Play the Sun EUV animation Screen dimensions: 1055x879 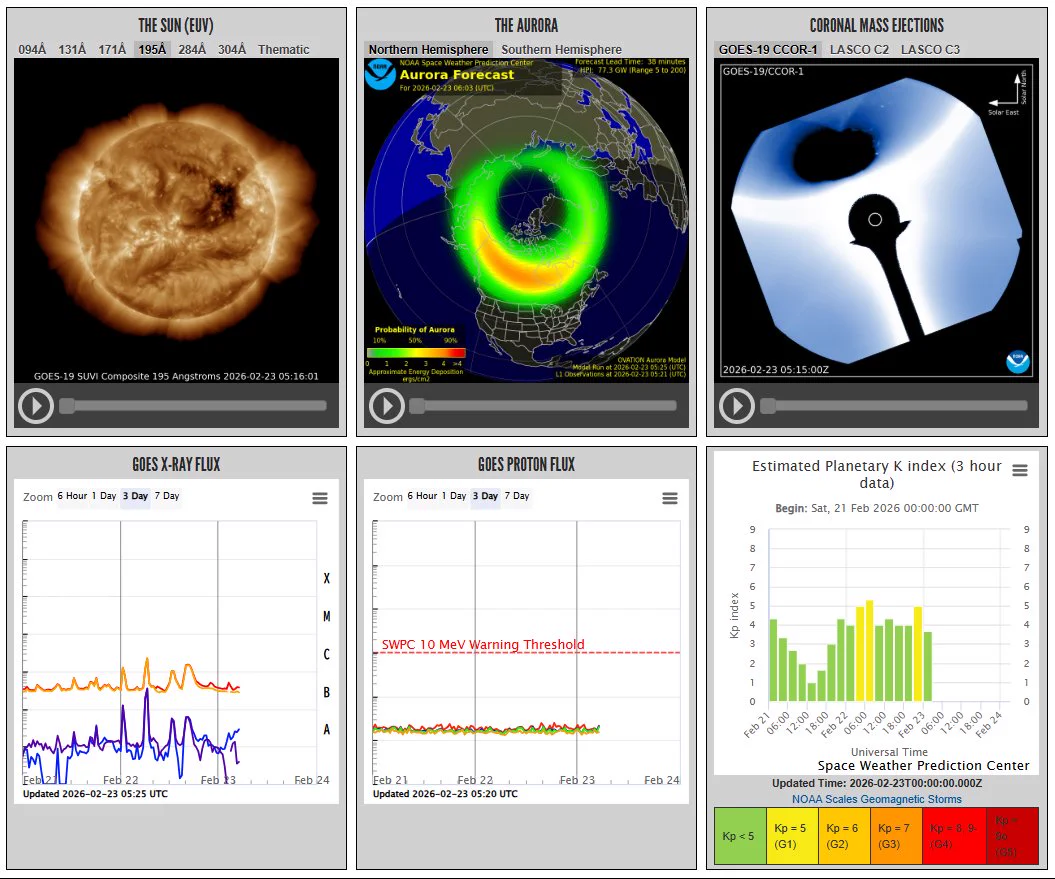[x=36, y=406]
